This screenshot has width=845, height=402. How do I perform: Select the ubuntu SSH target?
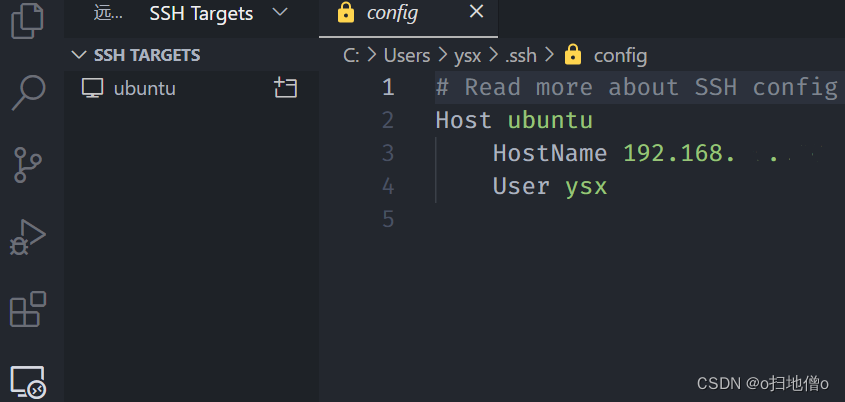145,88
